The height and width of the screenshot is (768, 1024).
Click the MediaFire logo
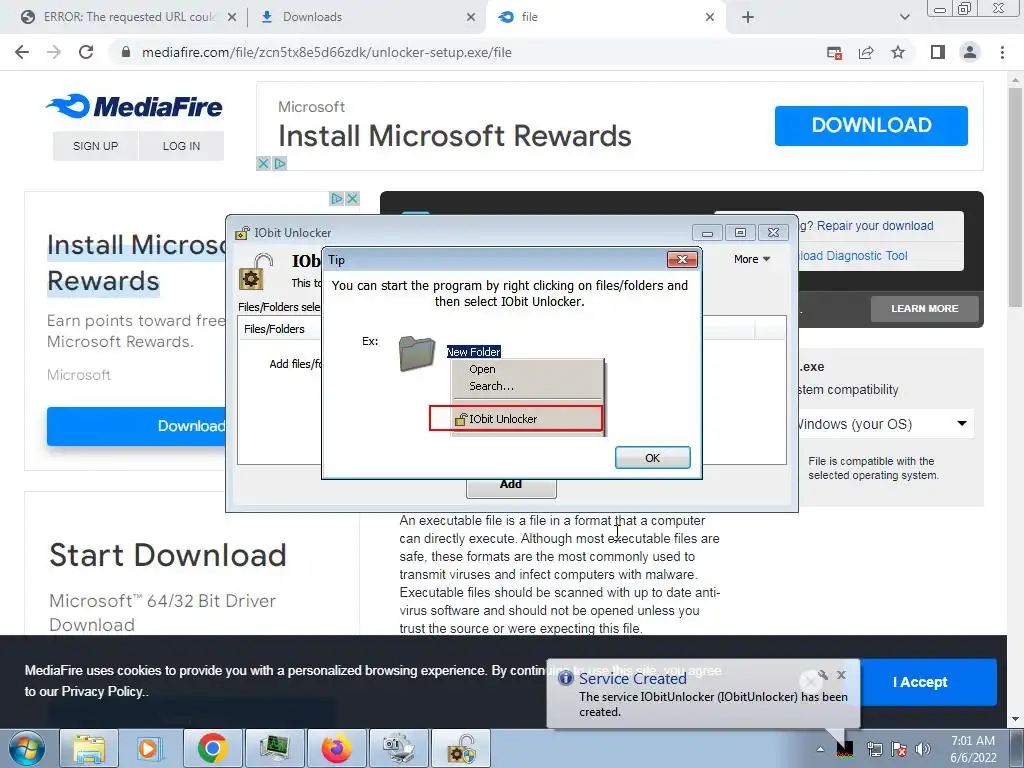[x=135, y=106]
